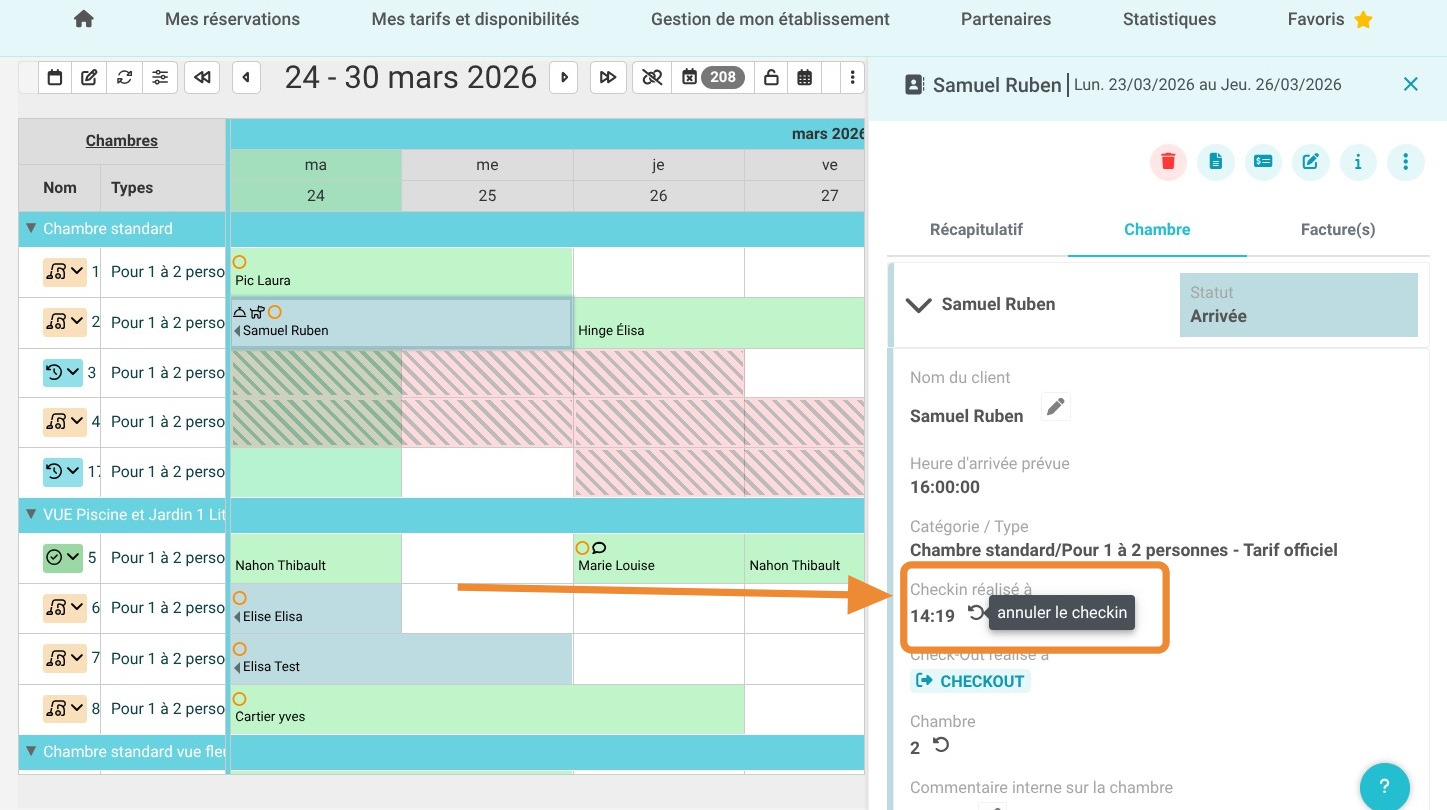Open the document file icon

pos(1216,161)
